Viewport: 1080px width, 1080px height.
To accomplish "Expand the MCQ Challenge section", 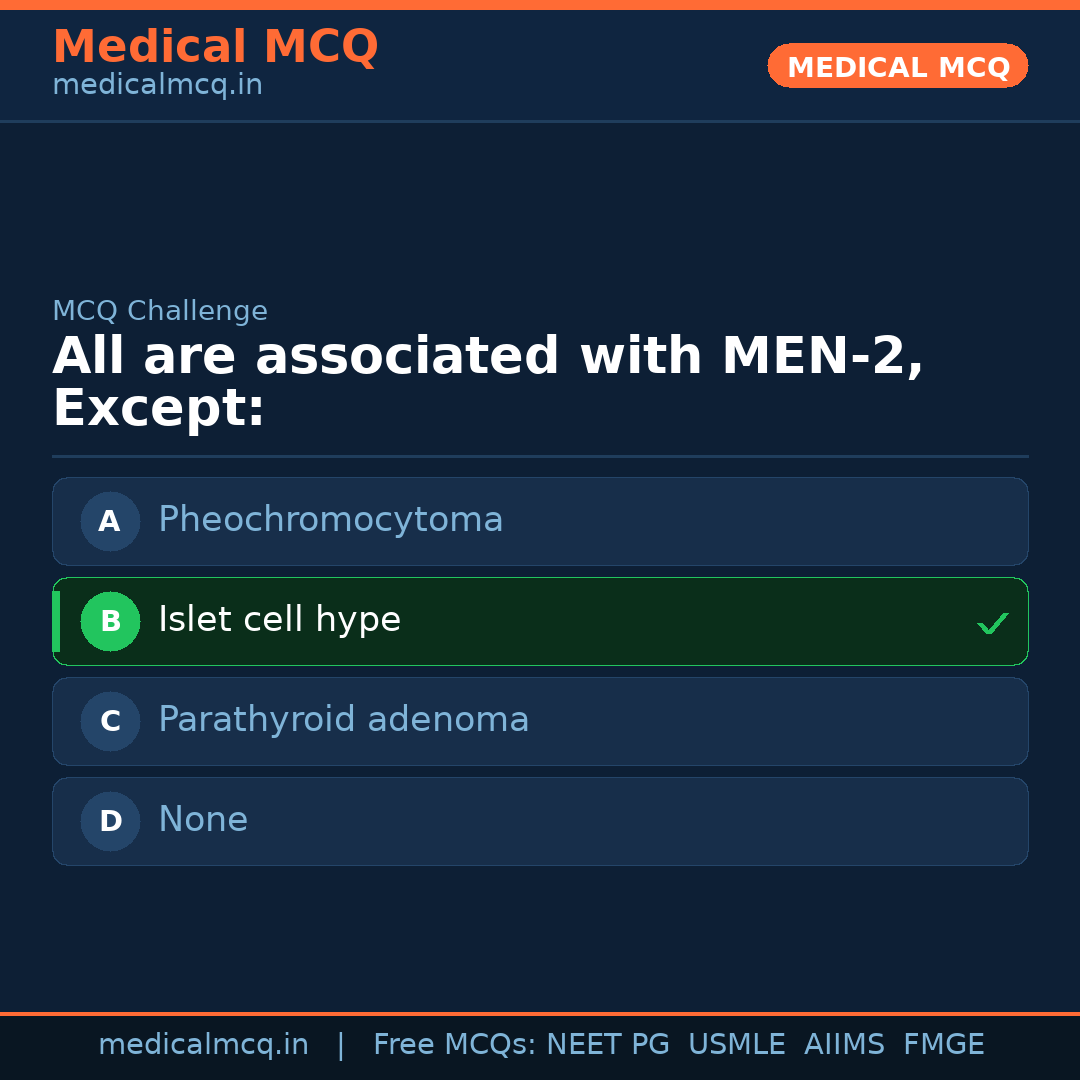I will (x=160, y=311).
